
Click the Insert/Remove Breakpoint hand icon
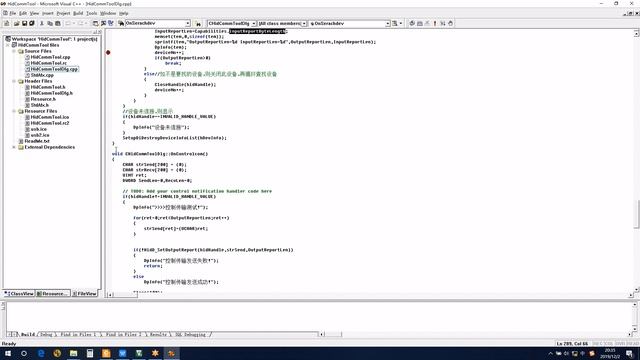450,24
